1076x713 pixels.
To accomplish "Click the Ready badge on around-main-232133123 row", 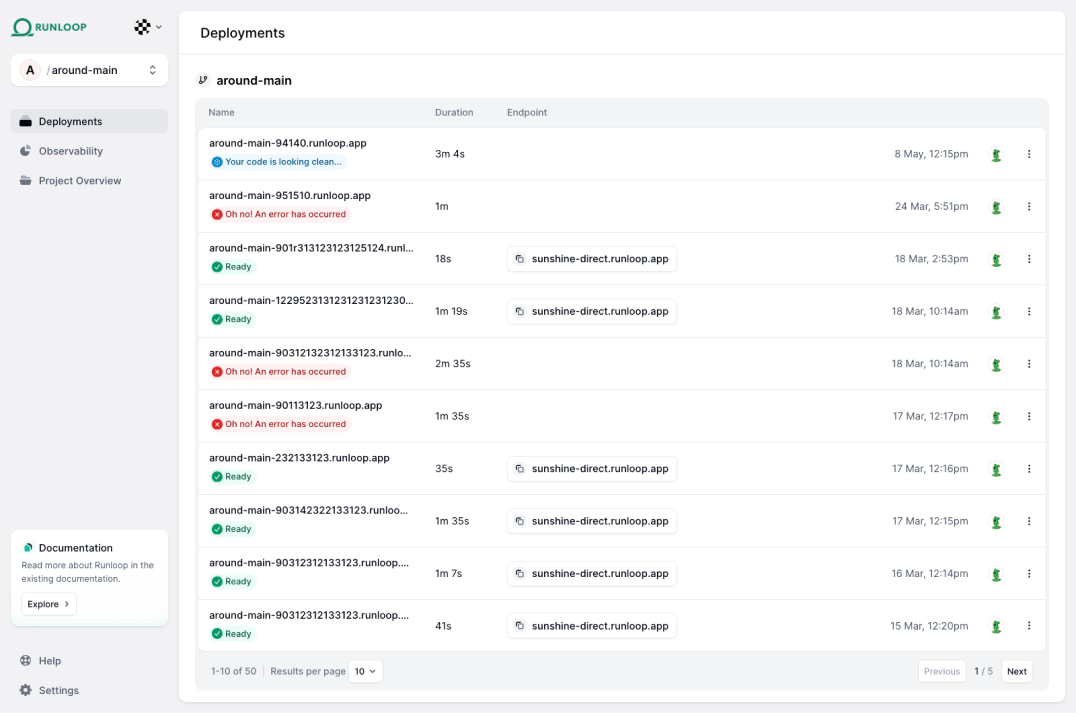I will (233, 476).
